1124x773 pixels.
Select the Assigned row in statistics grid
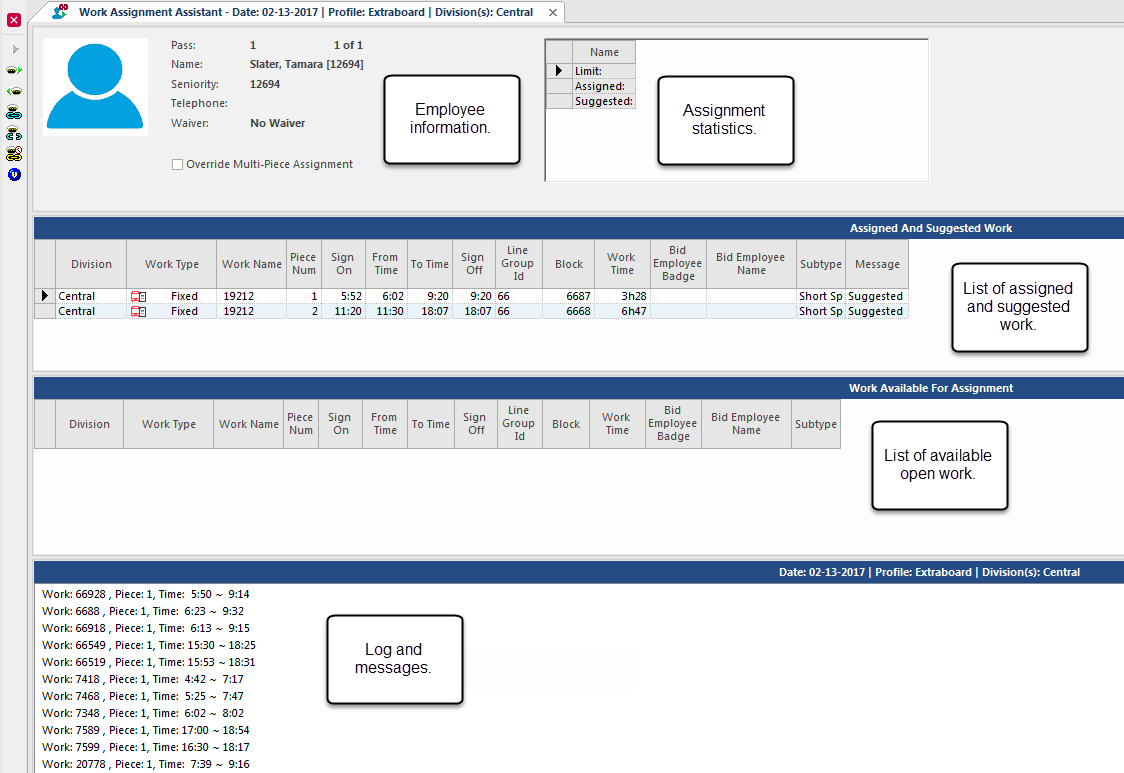tap(600, 86)
